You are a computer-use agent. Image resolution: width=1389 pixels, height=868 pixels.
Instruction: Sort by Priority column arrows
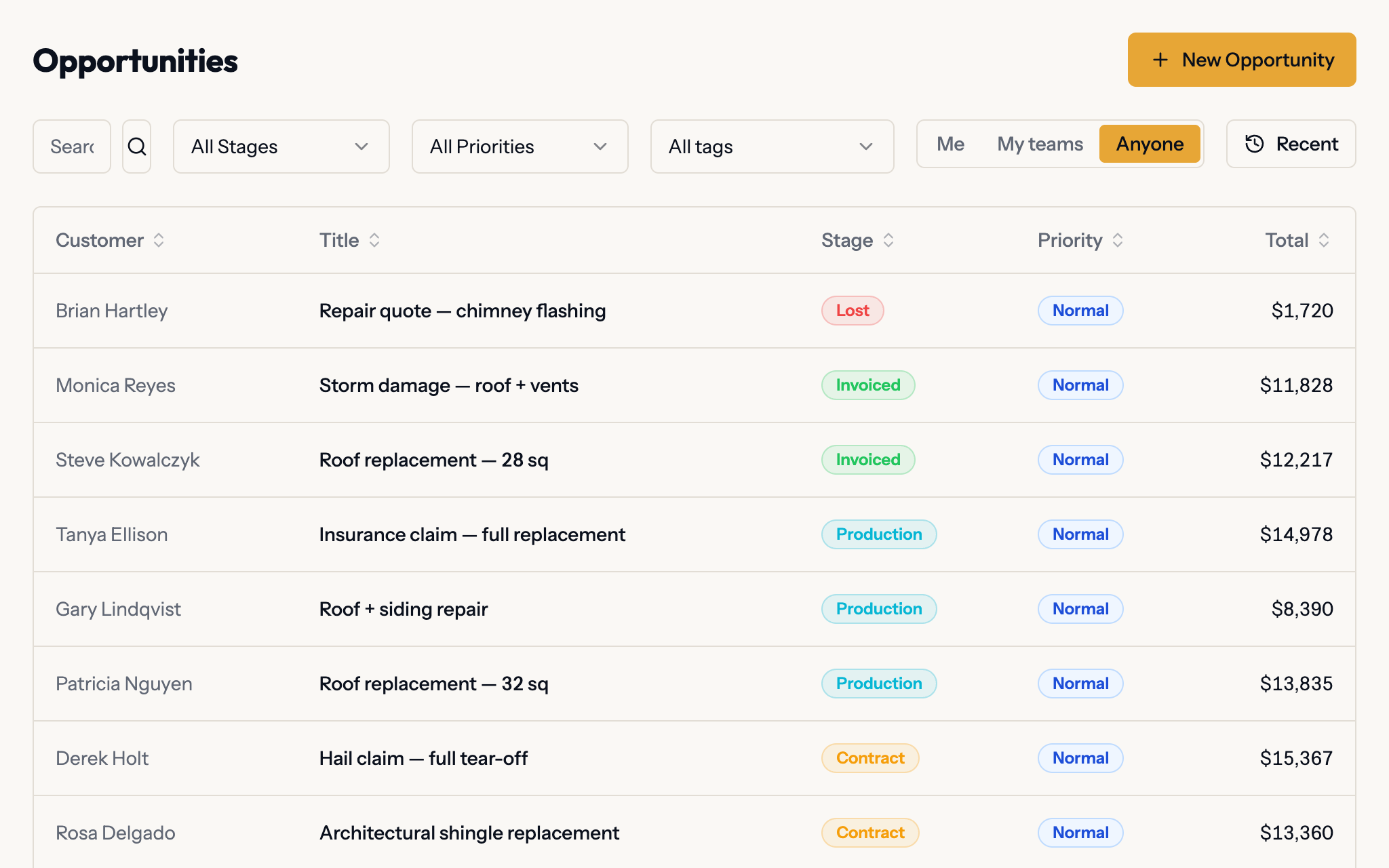1118,240
